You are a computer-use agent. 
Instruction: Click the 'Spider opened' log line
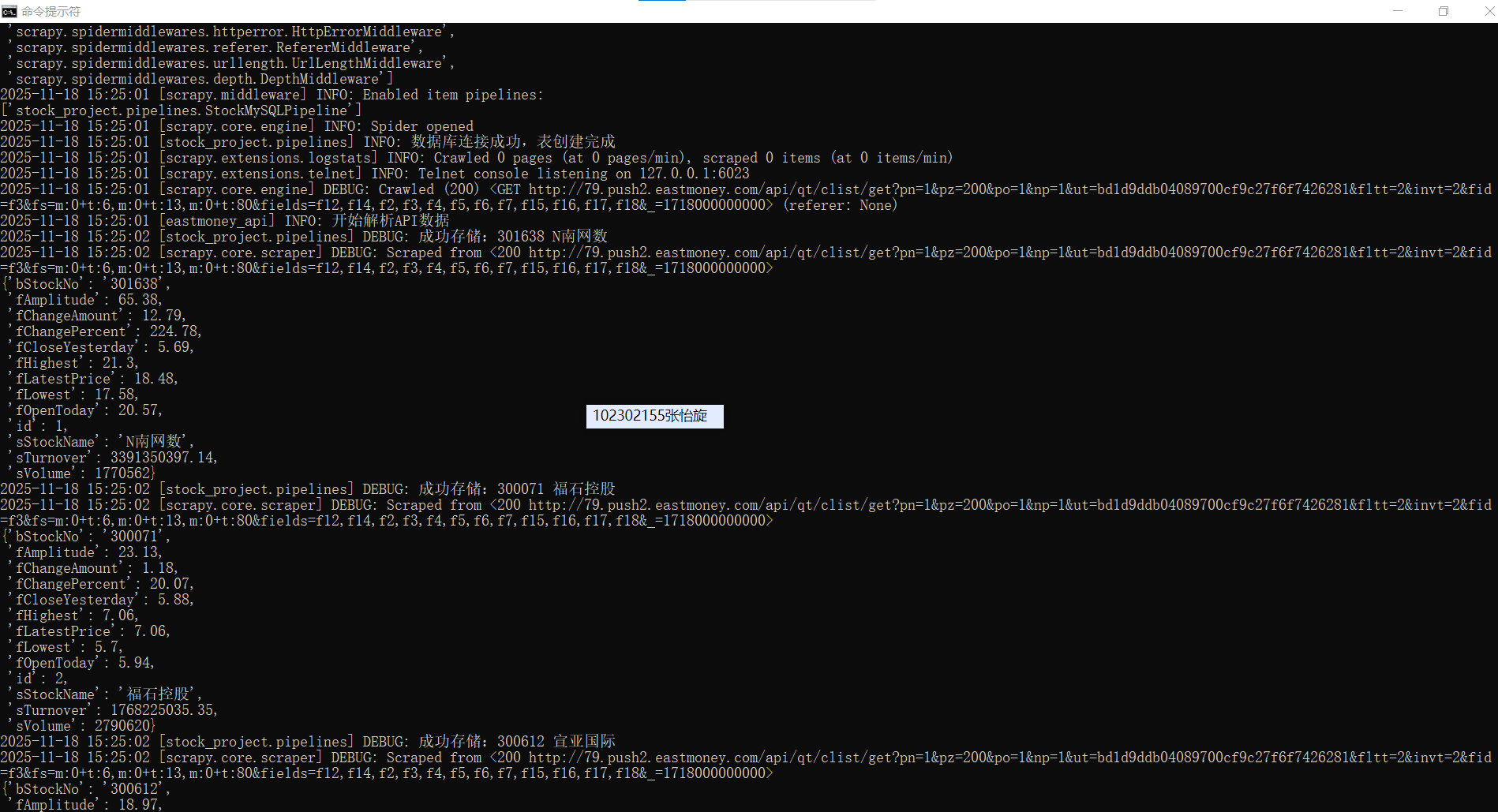point(237,126)
